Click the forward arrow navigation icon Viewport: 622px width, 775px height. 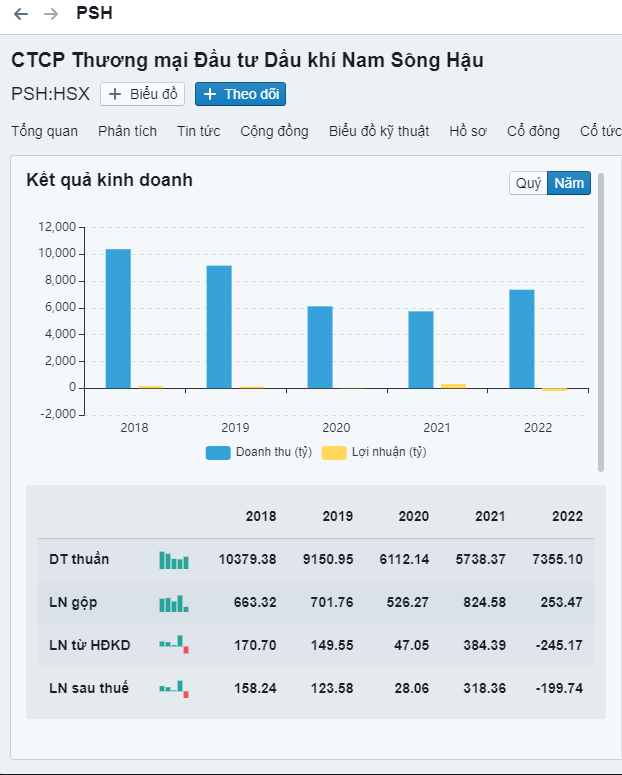coord(51,14)
